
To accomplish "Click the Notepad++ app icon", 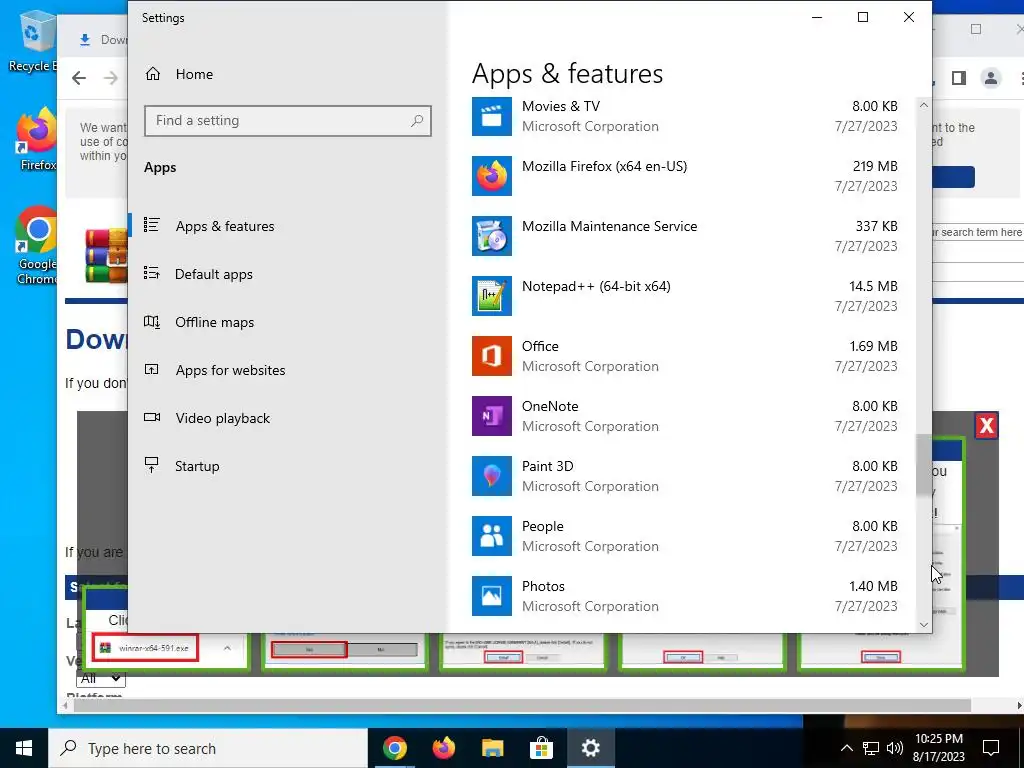I will tap(492, 296).
